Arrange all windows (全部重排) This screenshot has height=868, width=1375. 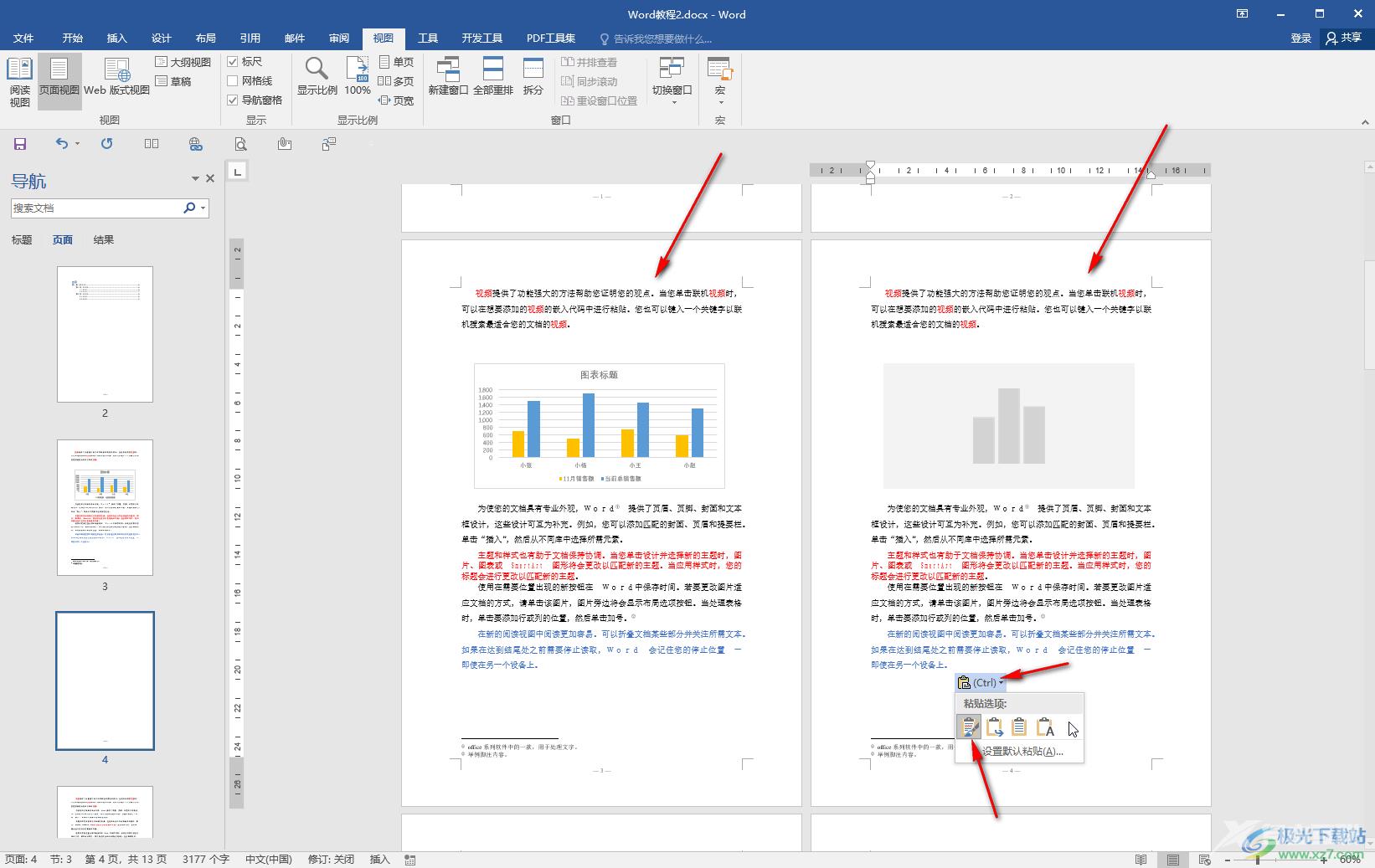[x=493, y=77]
